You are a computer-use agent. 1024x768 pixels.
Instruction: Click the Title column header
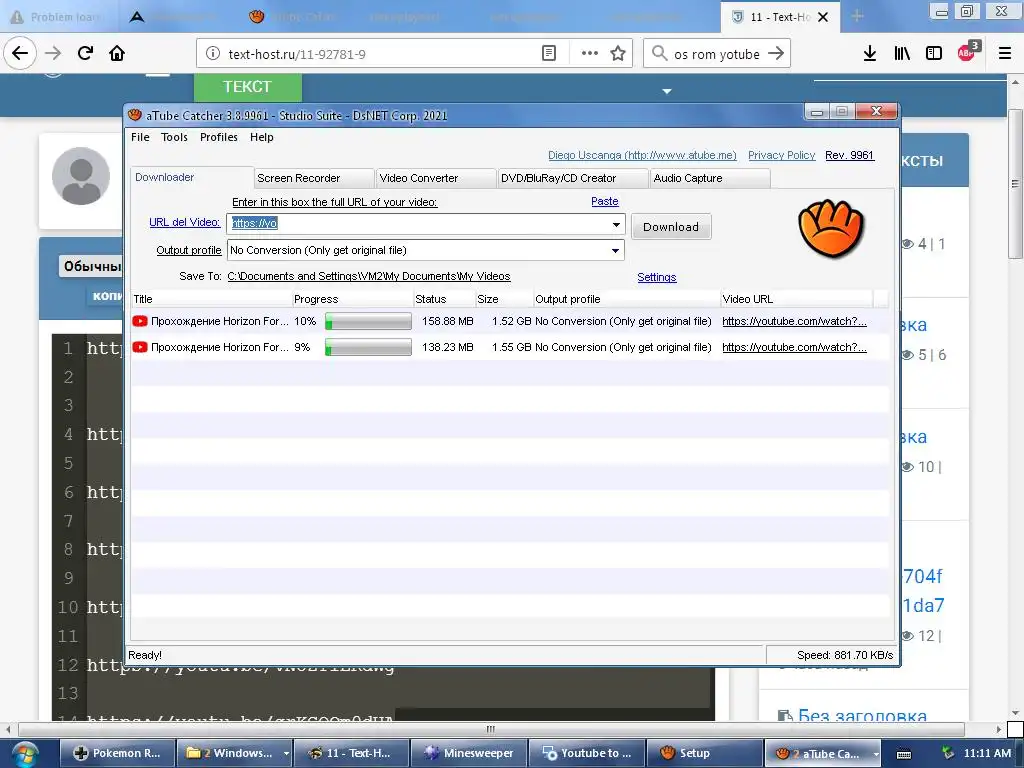coord(211,299)
